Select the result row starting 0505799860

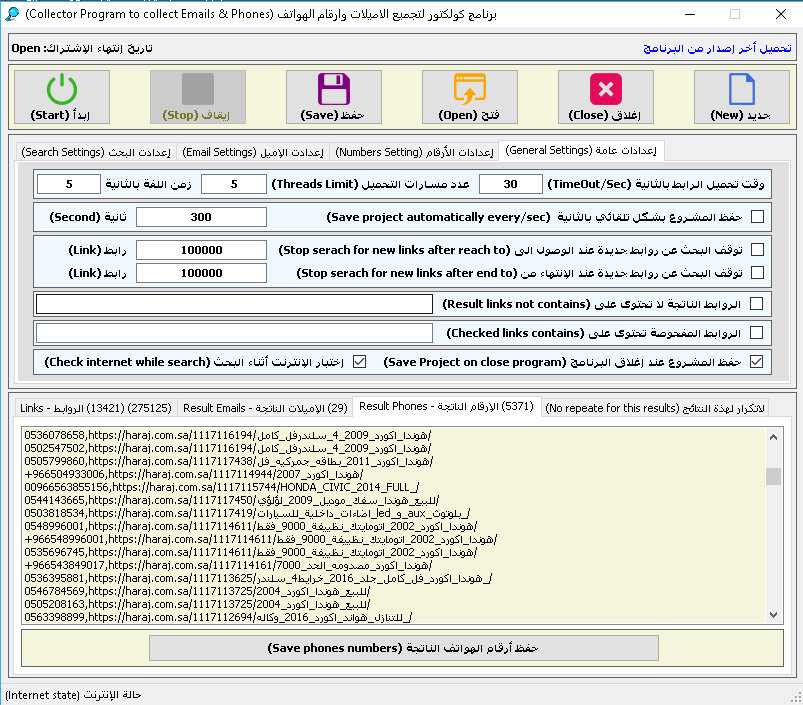coord(228,461)
